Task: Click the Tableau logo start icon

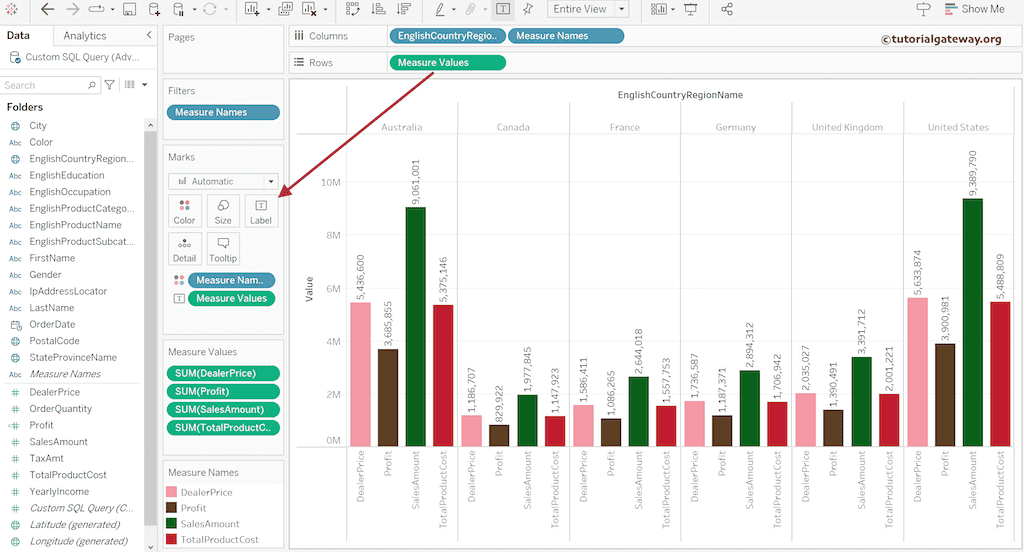Action: coord(11,9)
